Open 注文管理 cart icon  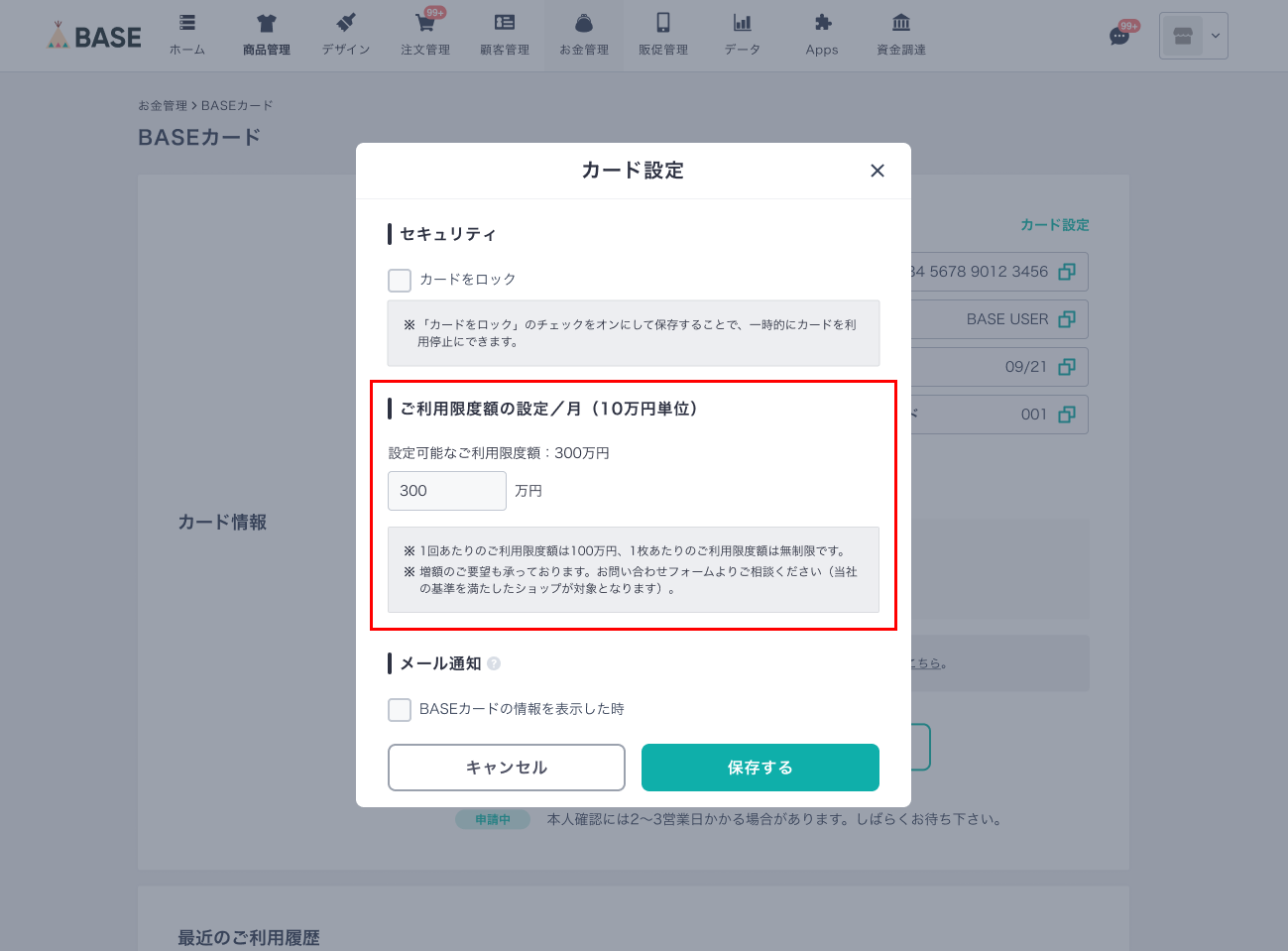click(424, 23)
